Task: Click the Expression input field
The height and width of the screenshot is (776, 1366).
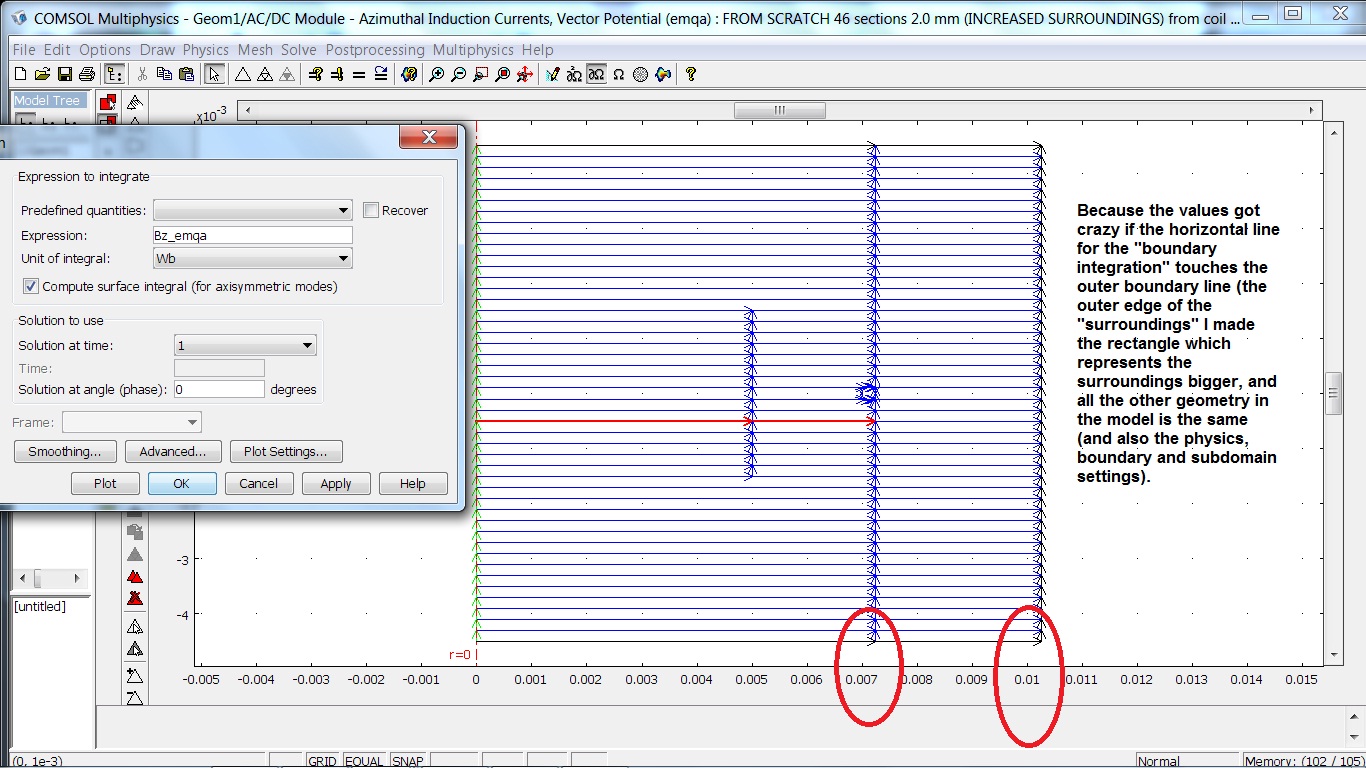Action: click(252, 235)
